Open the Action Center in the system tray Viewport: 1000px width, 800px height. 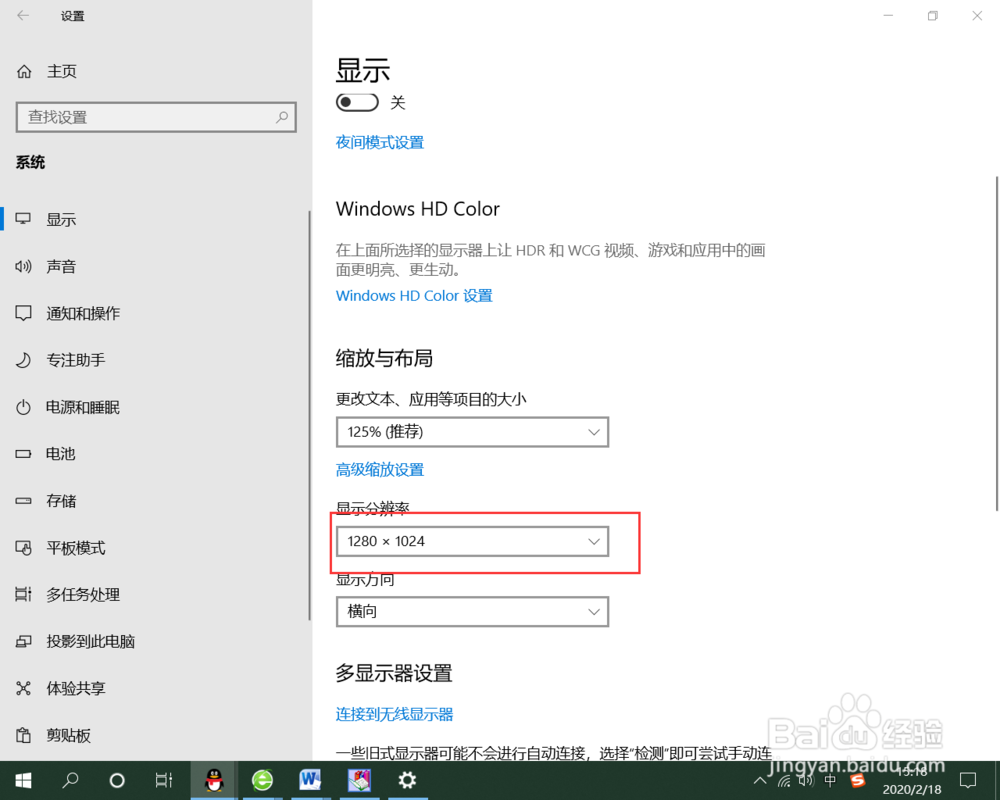[967, 780]
